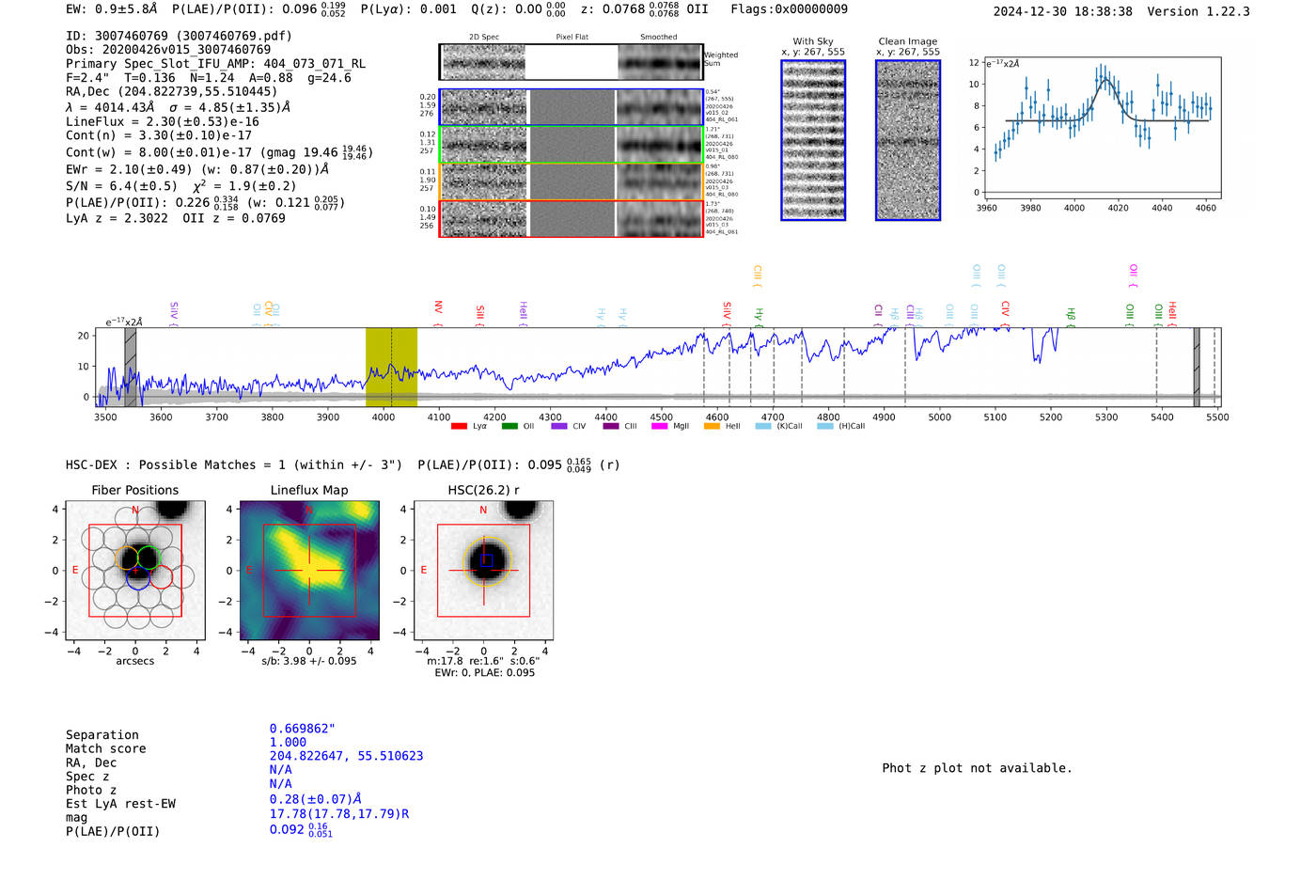Select the red-bordered fiber spectrum row
Screen dimensions: 1316x896
coord(572,218)
